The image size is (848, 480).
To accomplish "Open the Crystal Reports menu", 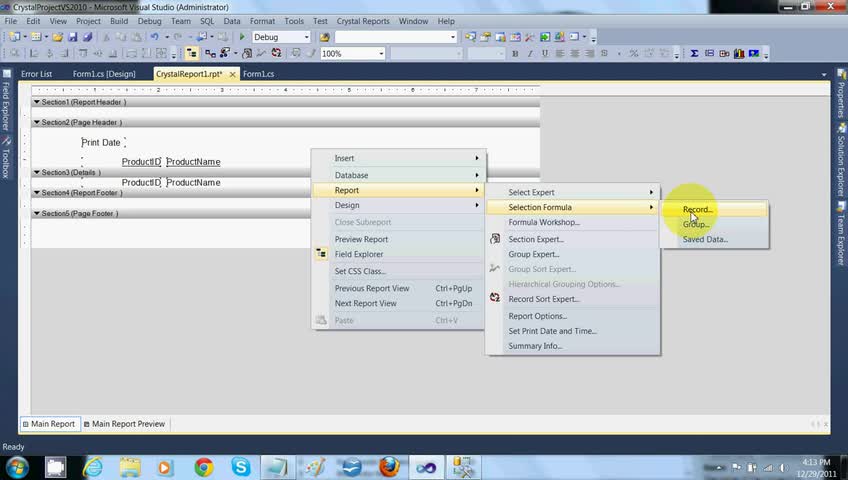I will point(363,21).
